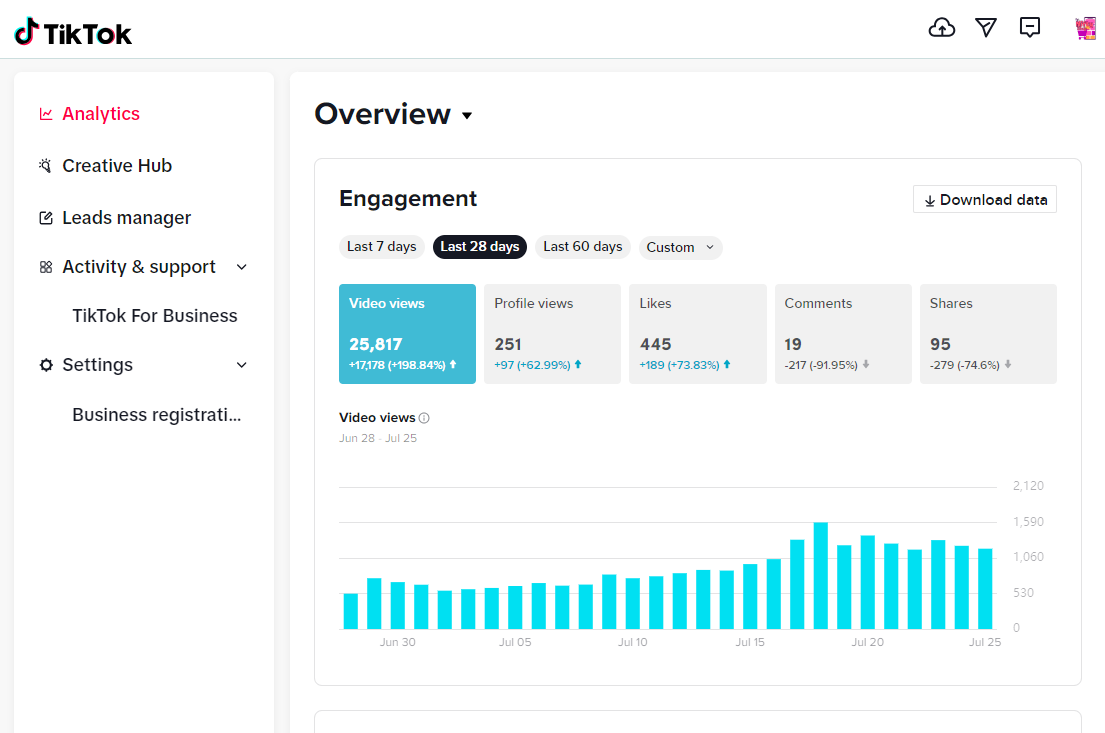Open the profile avatar menu

(x=1085, y=28)
